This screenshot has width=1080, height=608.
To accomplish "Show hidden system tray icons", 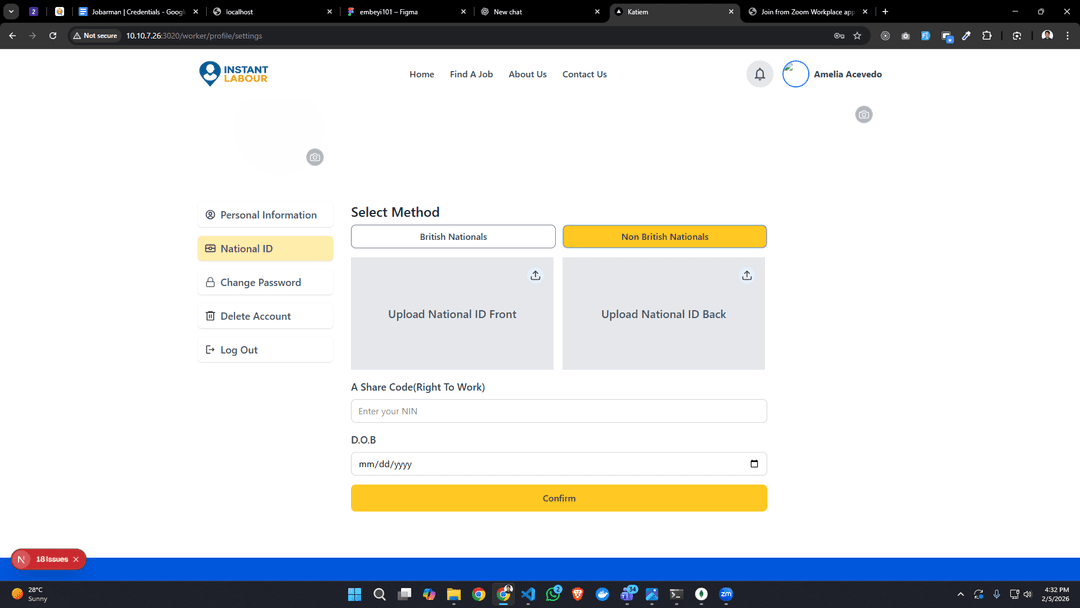I will pos(960,594).
